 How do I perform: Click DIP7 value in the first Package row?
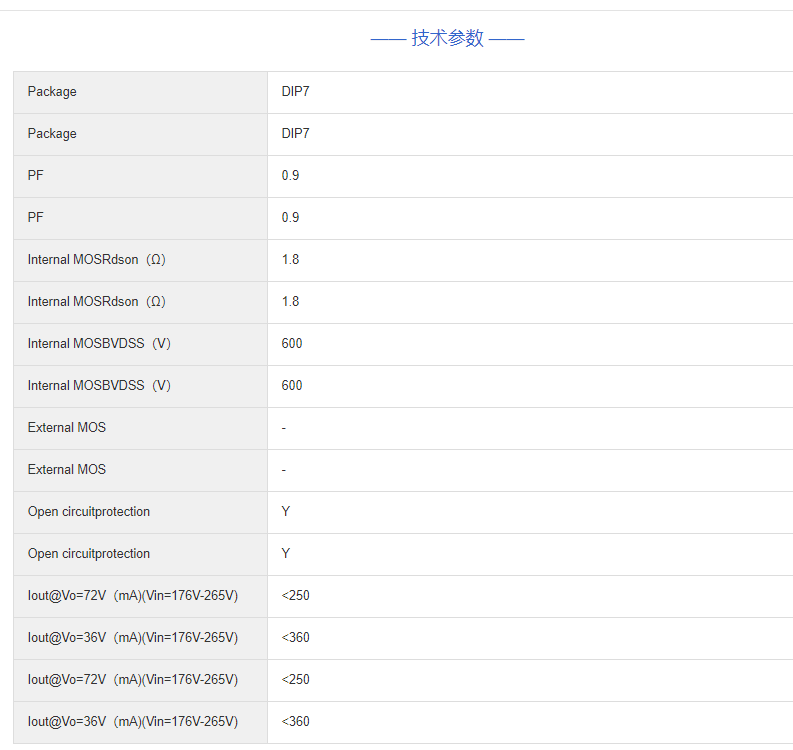(295, 92)
